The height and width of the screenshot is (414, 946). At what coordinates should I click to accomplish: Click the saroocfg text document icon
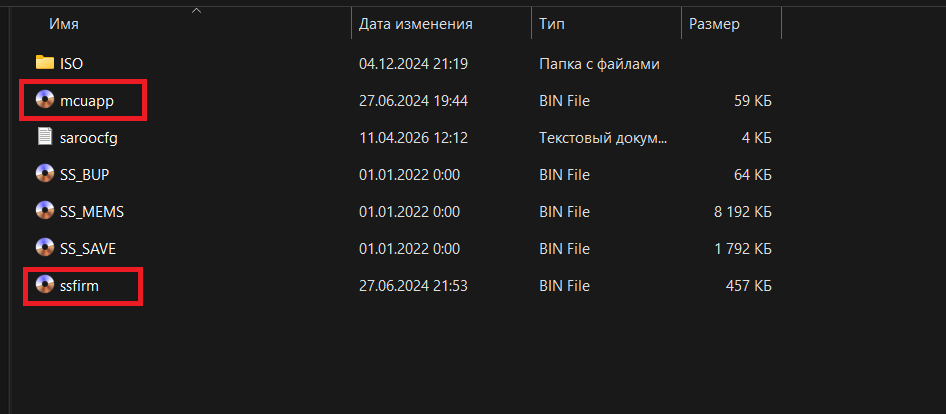click(x=45, y=137)
